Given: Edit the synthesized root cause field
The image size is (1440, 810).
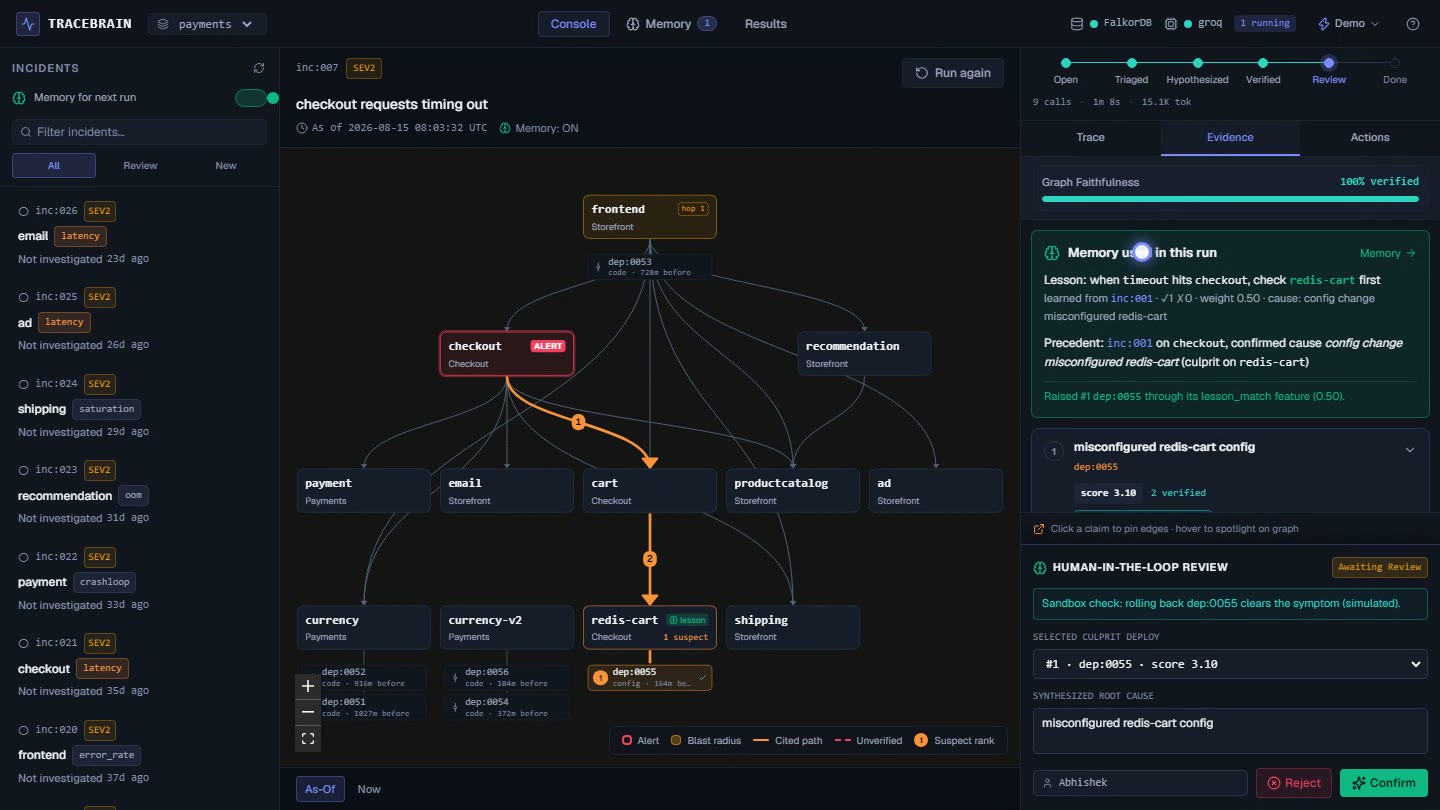Looking at the screenshot, I should coord(1230,731).
